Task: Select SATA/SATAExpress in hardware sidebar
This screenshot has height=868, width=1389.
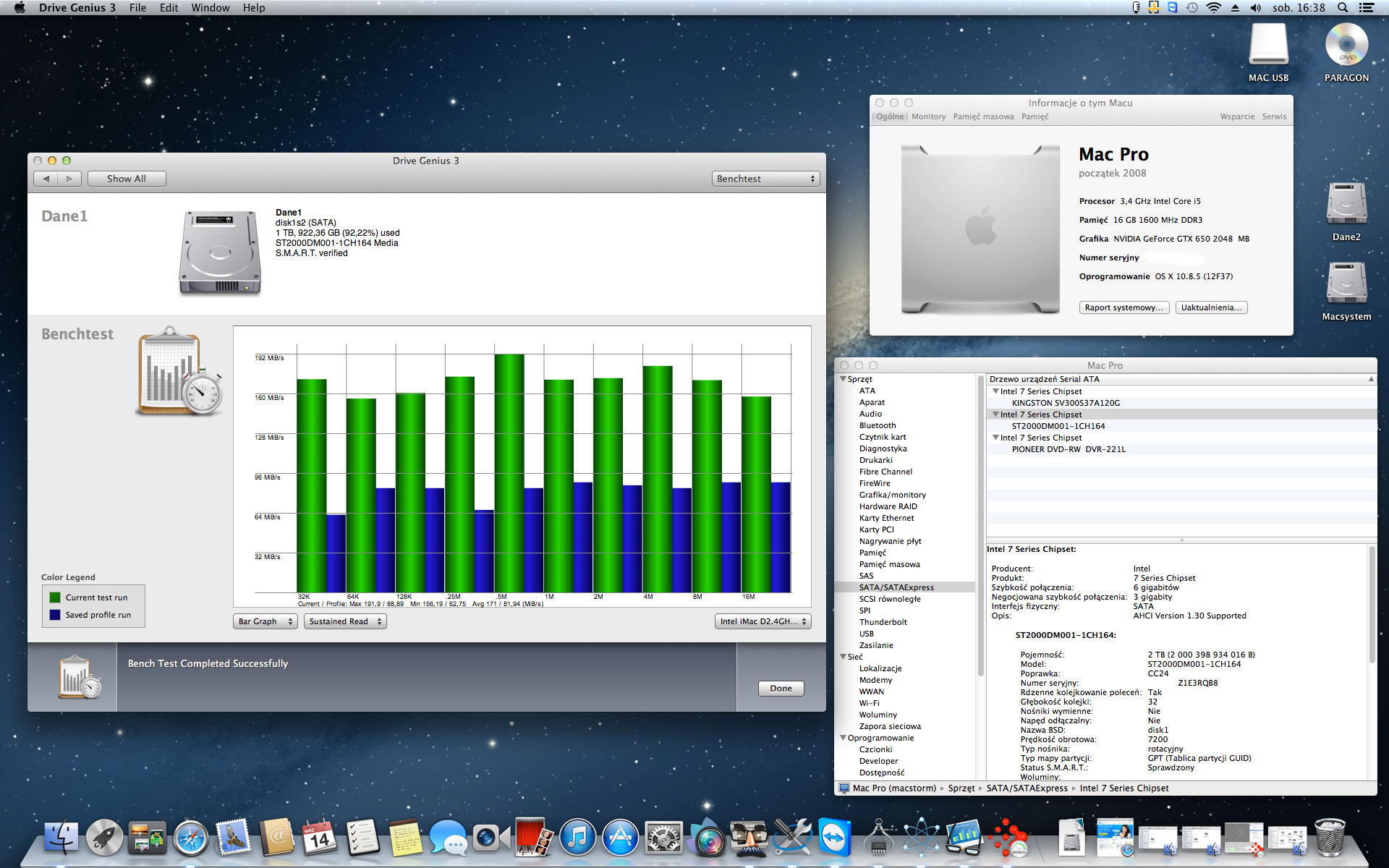Action: point(904,587)
